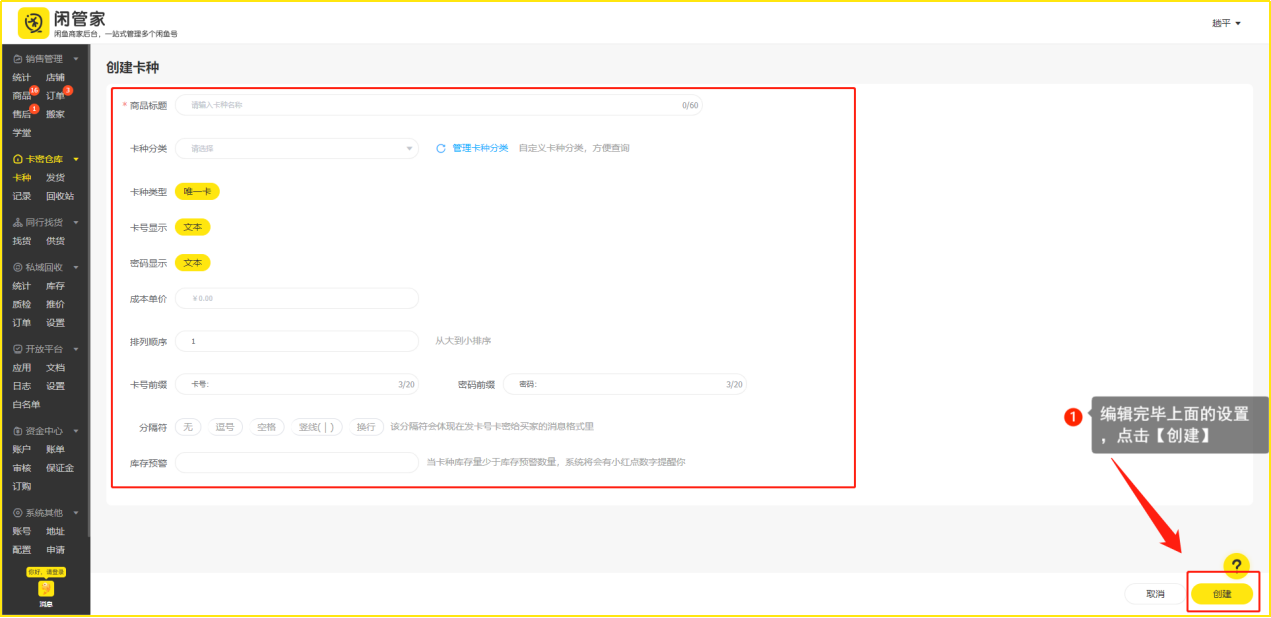Select 换行 as the separator option
1271x618 pixels.
tap(366, 427)
